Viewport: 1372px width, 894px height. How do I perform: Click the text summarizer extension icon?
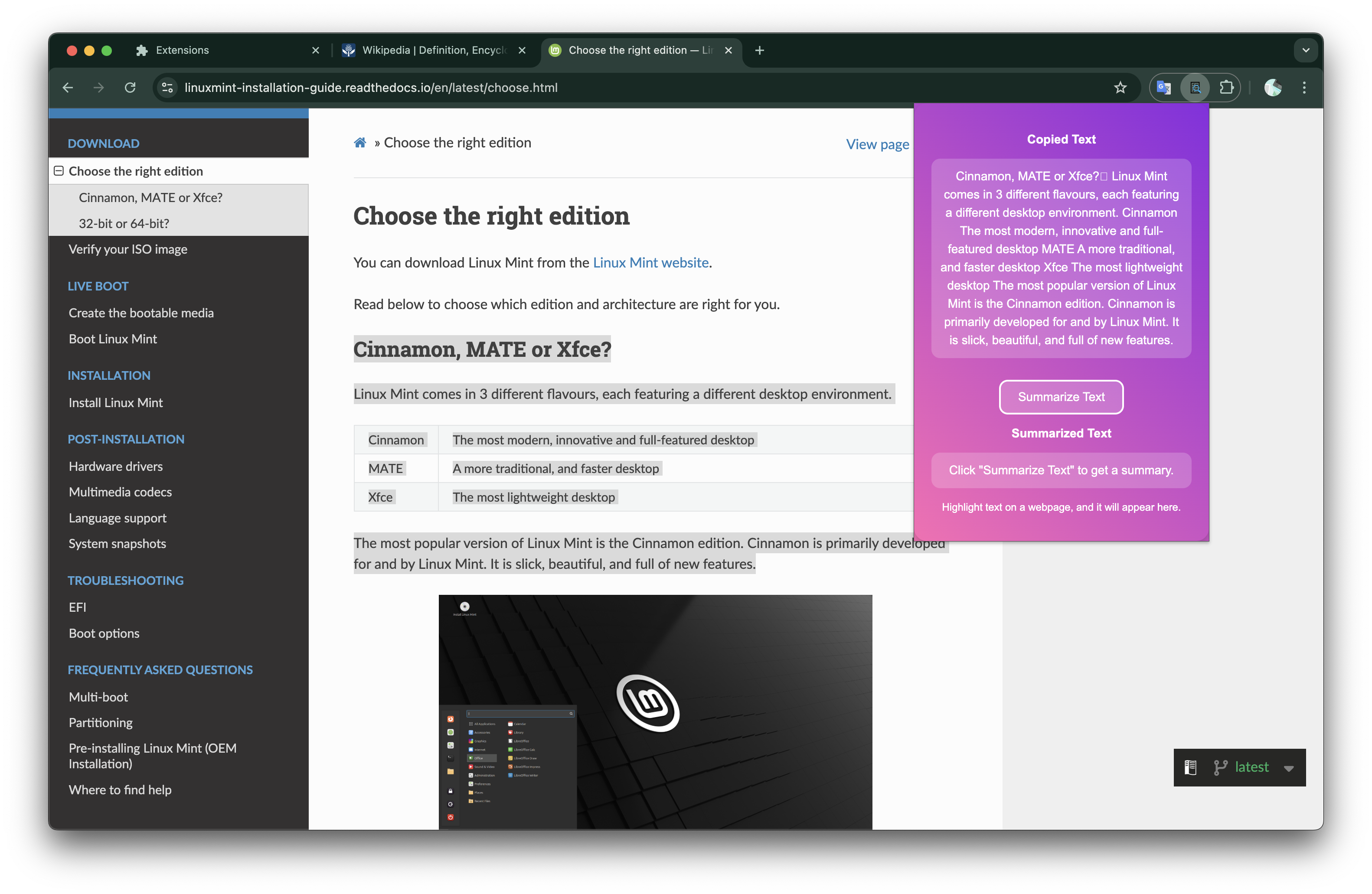coord(1195,88)
